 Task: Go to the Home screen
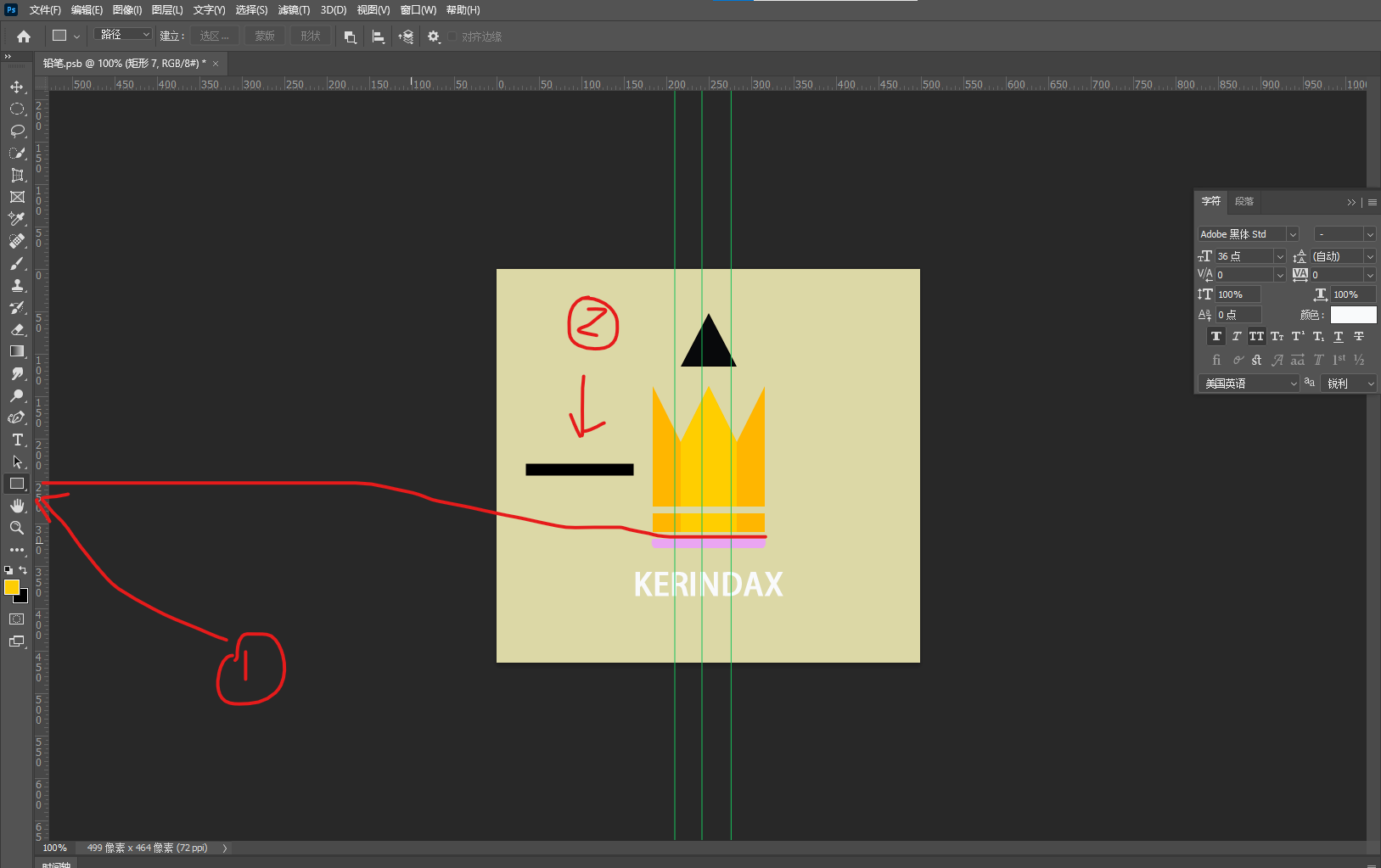coord(24,36)
